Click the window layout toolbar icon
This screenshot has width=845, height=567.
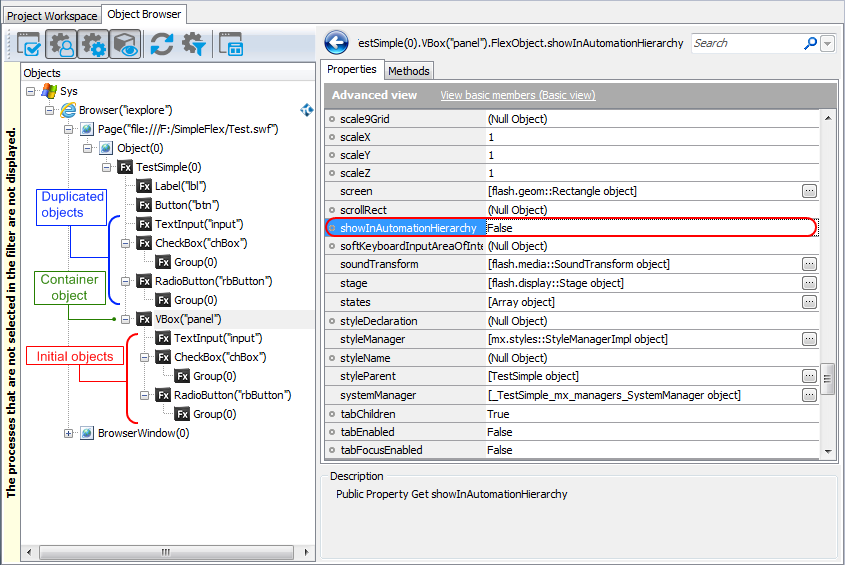231,44
